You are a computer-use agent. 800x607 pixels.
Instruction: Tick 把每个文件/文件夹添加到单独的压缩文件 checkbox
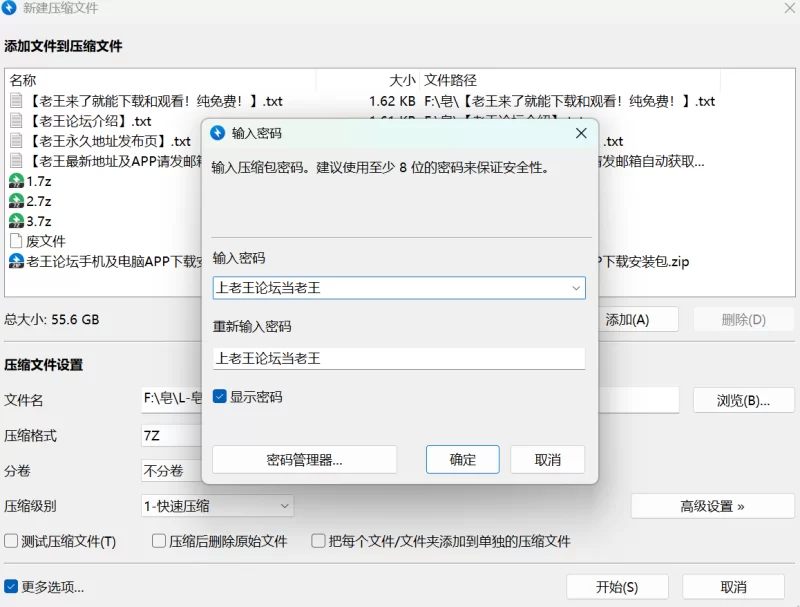(318, 541)
